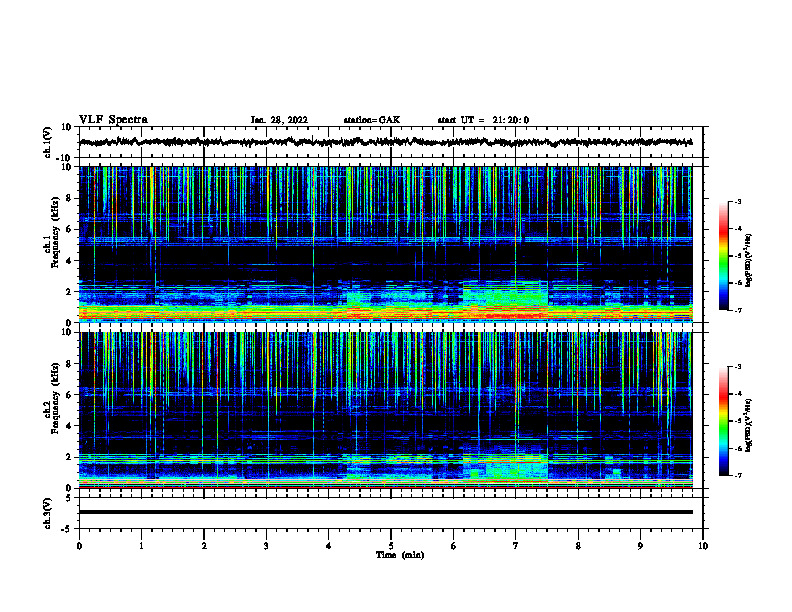Click the "ch.1(V)" waveform axis label
Viewport: 792px width, 612px height.
pos(48,142)
